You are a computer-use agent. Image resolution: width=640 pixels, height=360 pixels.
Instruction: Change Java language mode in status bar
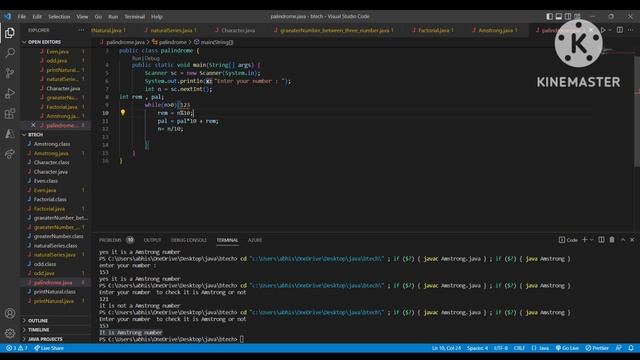click(x=540, y=348)
